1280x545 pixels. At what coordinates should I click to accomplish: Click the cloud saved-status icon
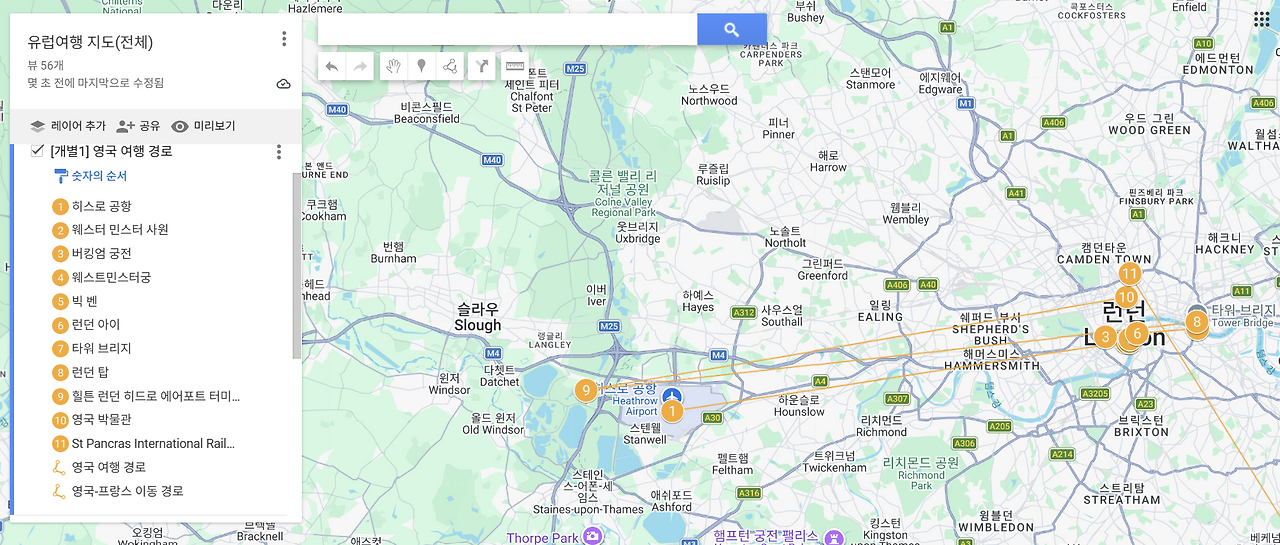pos(283,84)
